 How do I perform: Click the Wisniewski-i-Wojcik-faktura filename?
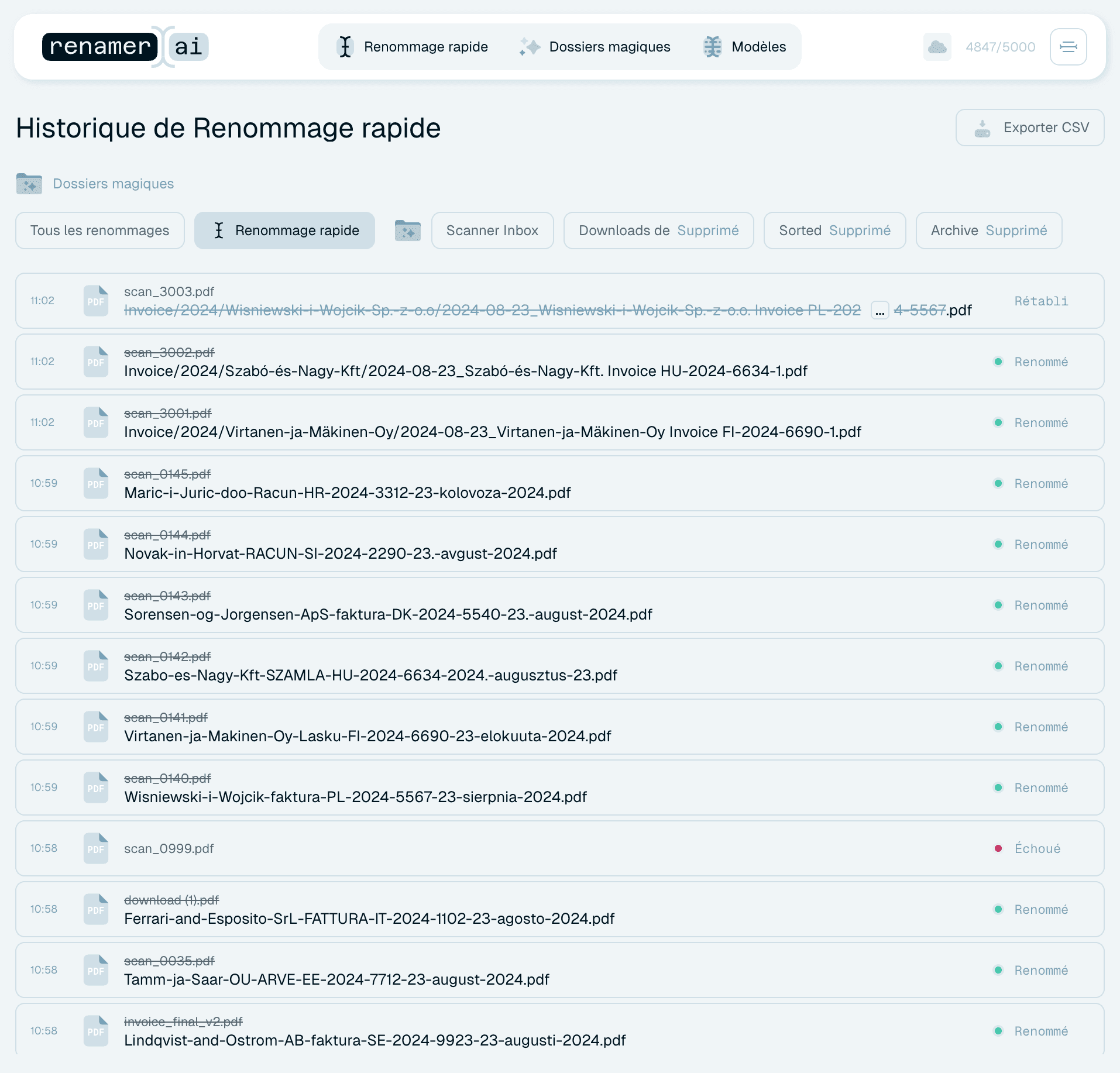[x=355, y=797]
